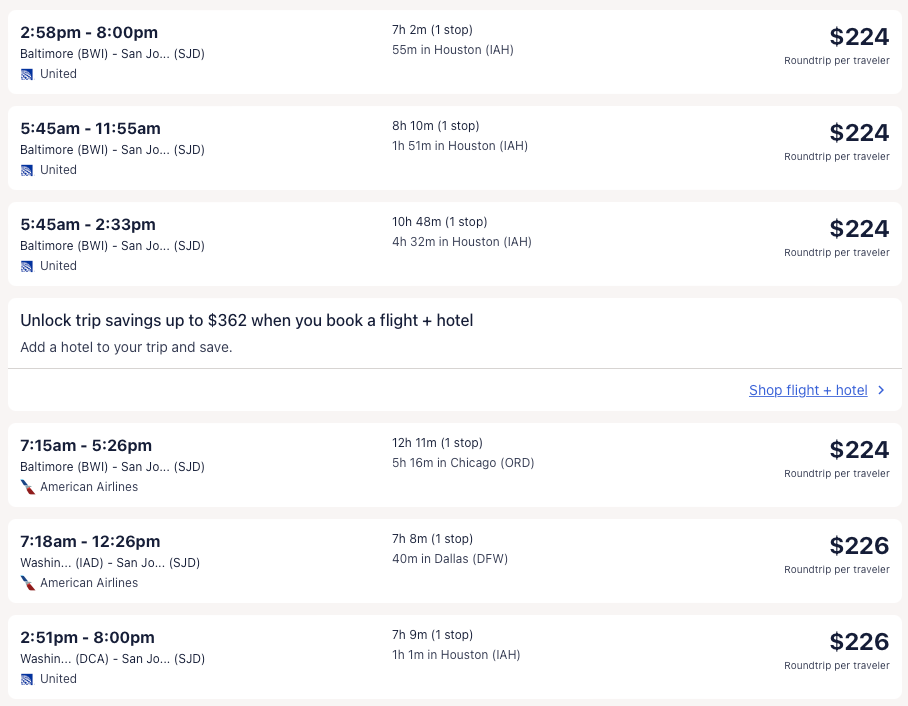Click the $224 price on the 2:58pm flight

(x=858, y=37)
